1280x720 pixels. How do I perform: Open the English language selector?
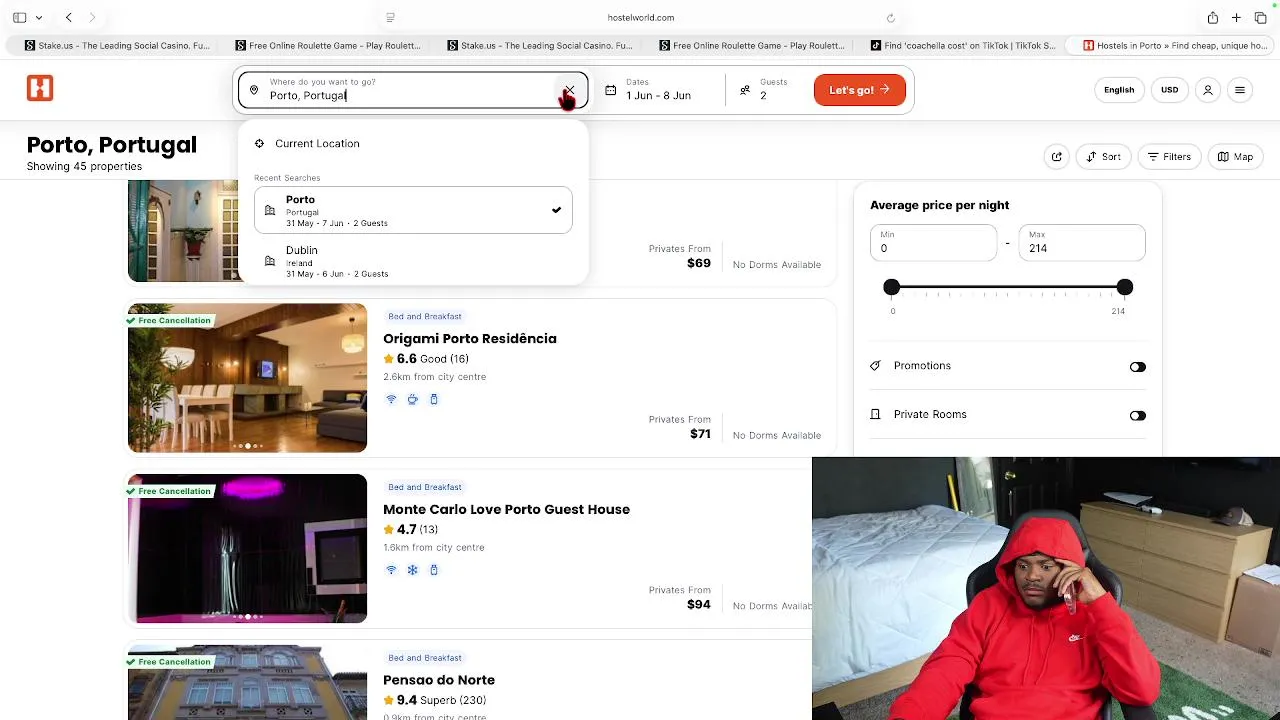pos(1119,90)
